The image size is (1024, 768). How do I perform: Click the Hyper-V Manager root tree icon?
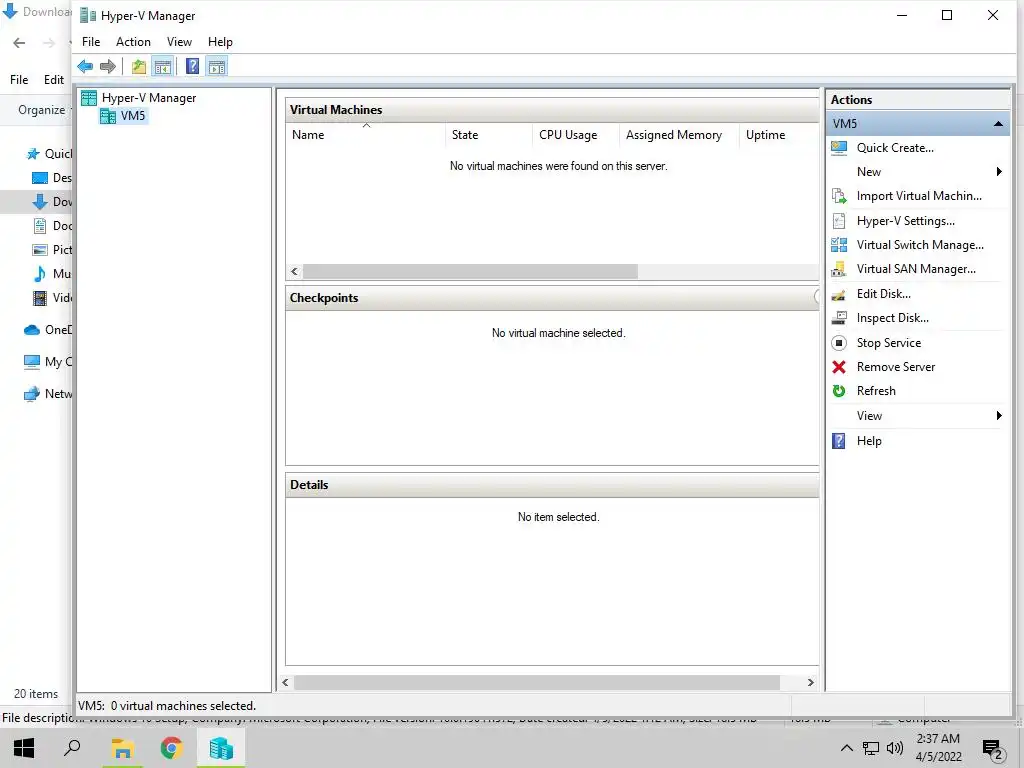point(89,98)
